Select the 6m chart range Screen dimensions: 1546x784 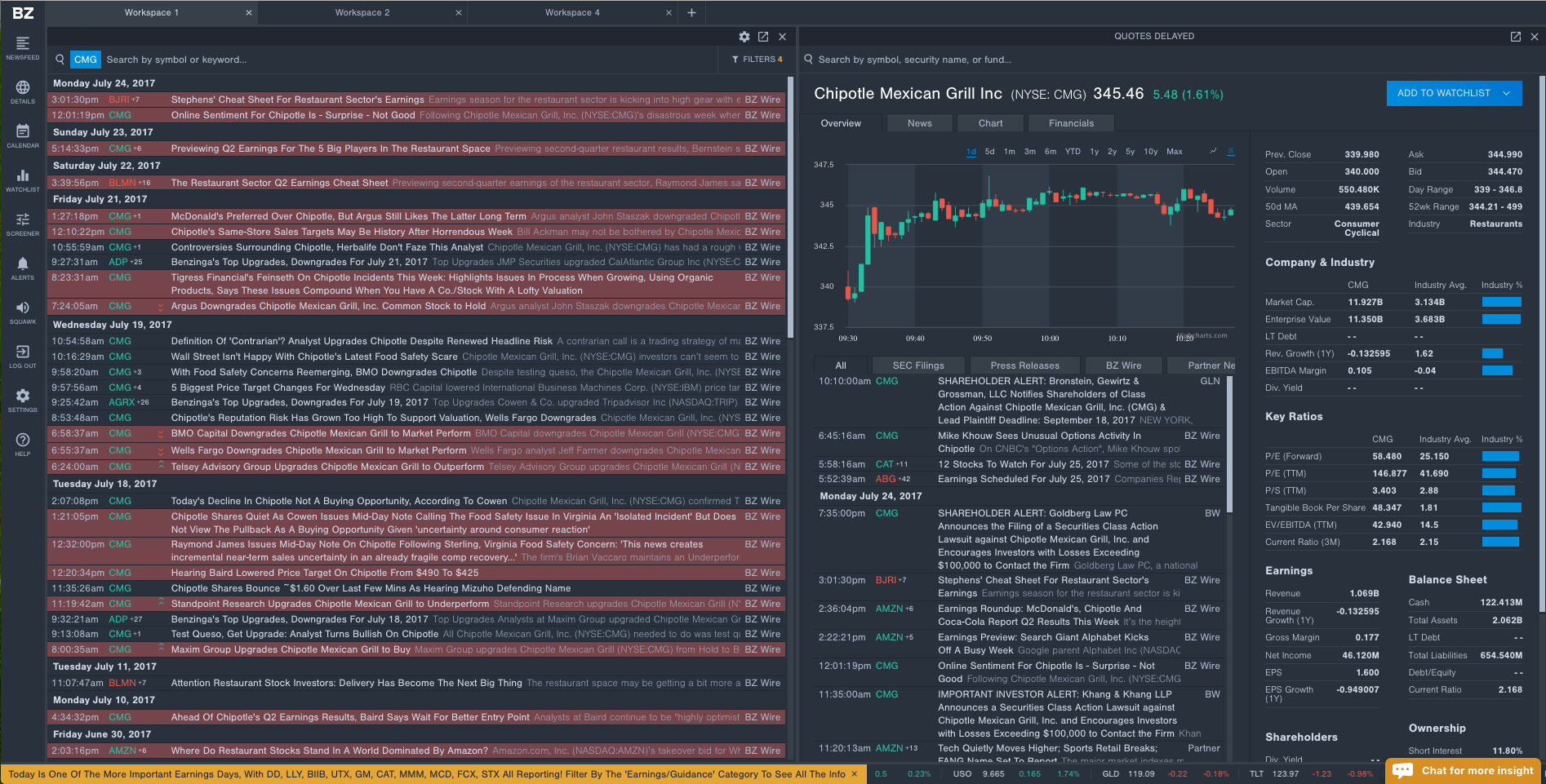click(x=1051, y=152)
